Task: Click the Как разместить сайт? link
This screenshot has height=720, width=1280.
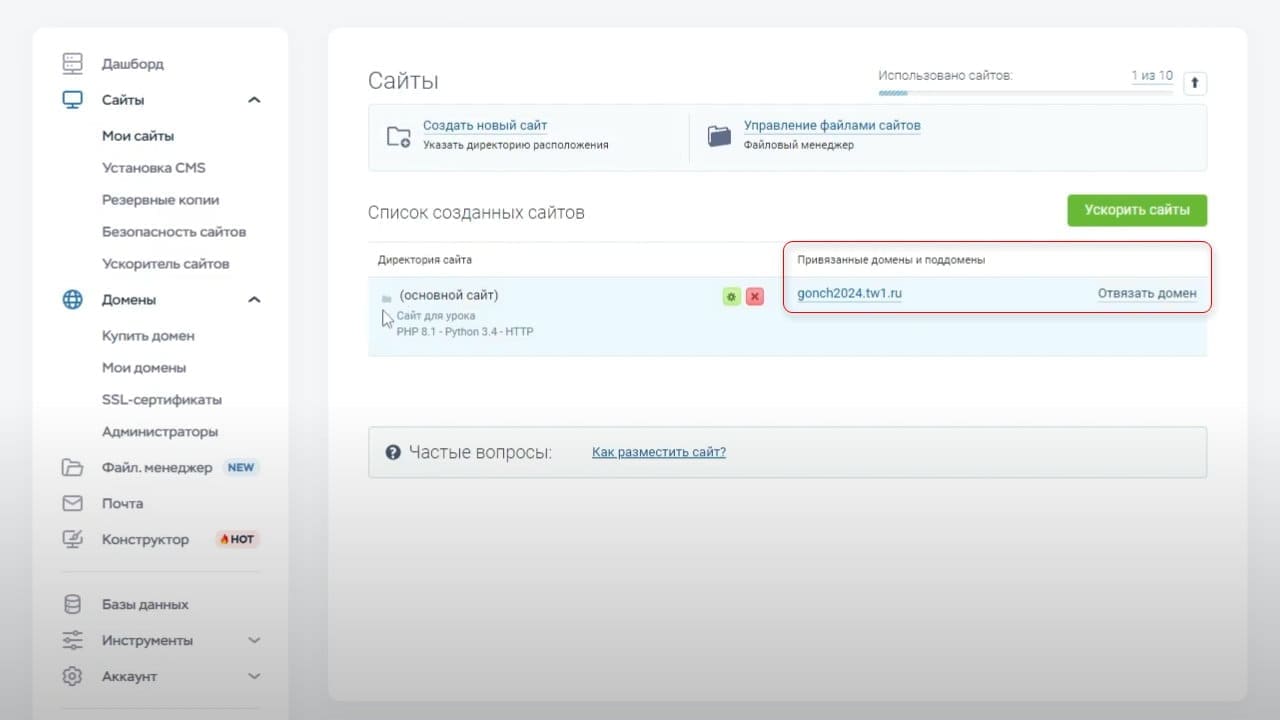Action: 659,452
